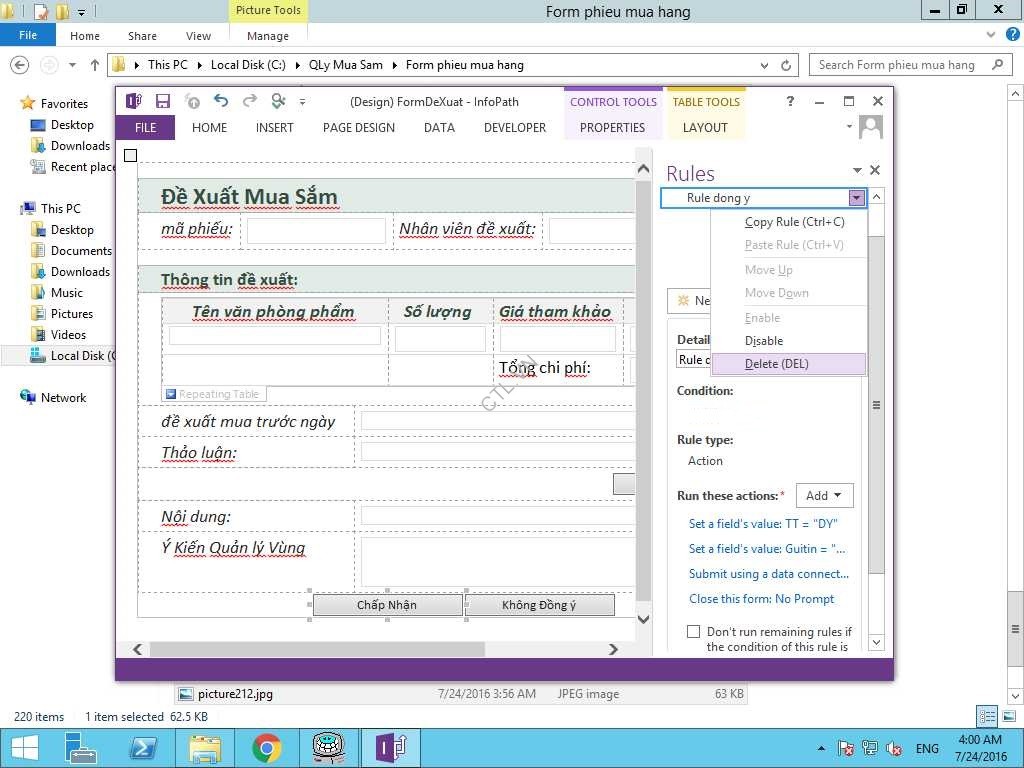Screen dimensions: 1024x768
Task: Open PowerShell from the taskbar
Action: coord(143,748)
